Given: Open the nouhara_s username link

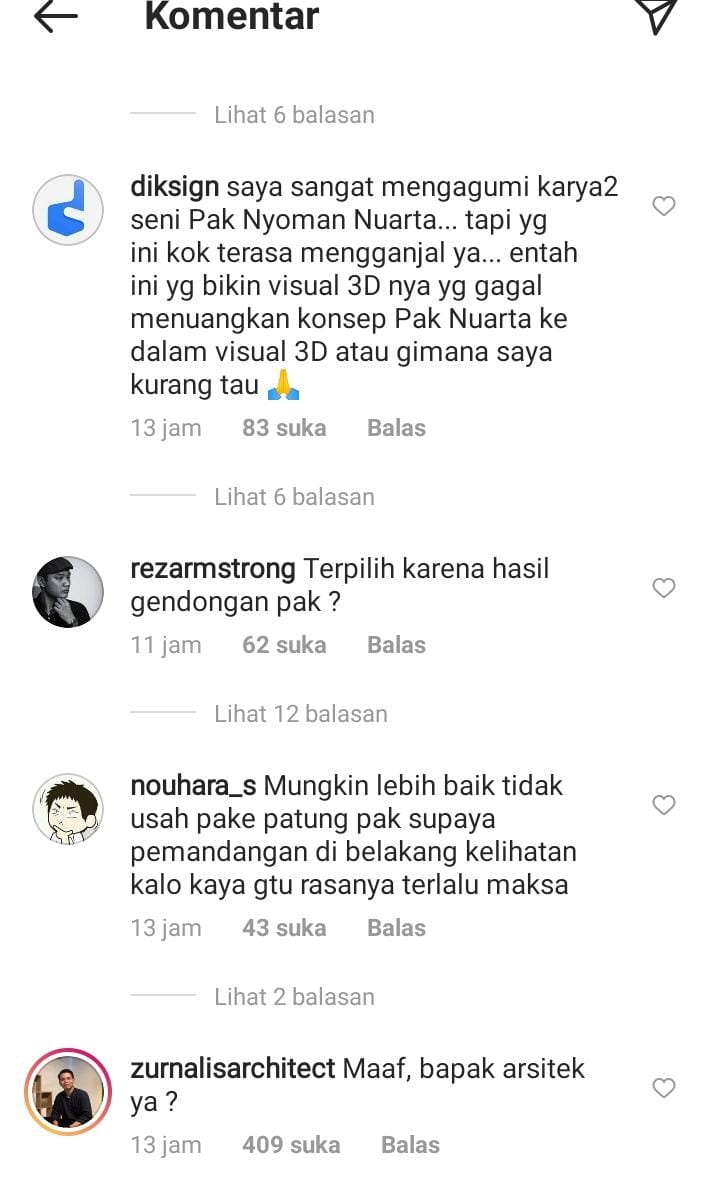Looking at the screenshot, I should 193,785.
